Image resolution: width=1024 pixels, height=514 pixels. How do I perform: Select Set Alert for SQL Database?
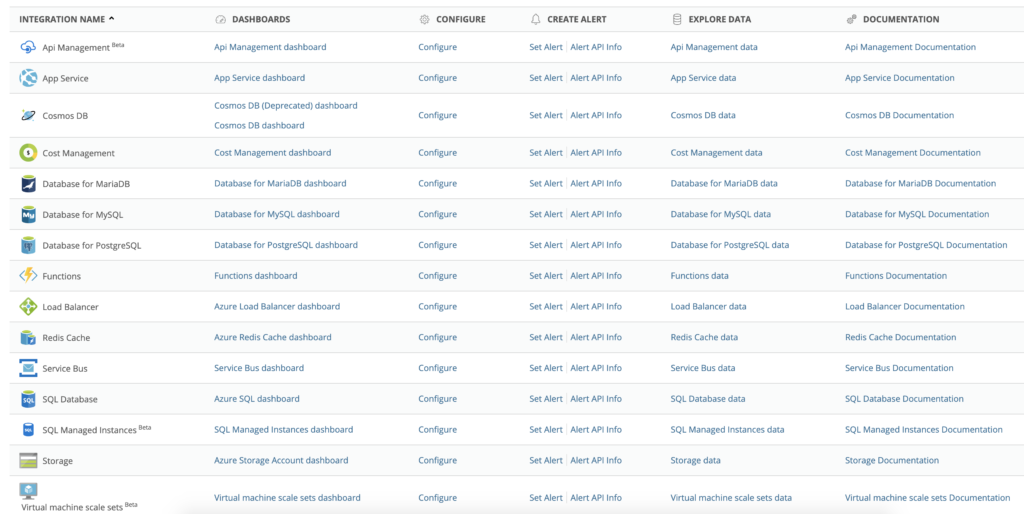click(546, 398)
